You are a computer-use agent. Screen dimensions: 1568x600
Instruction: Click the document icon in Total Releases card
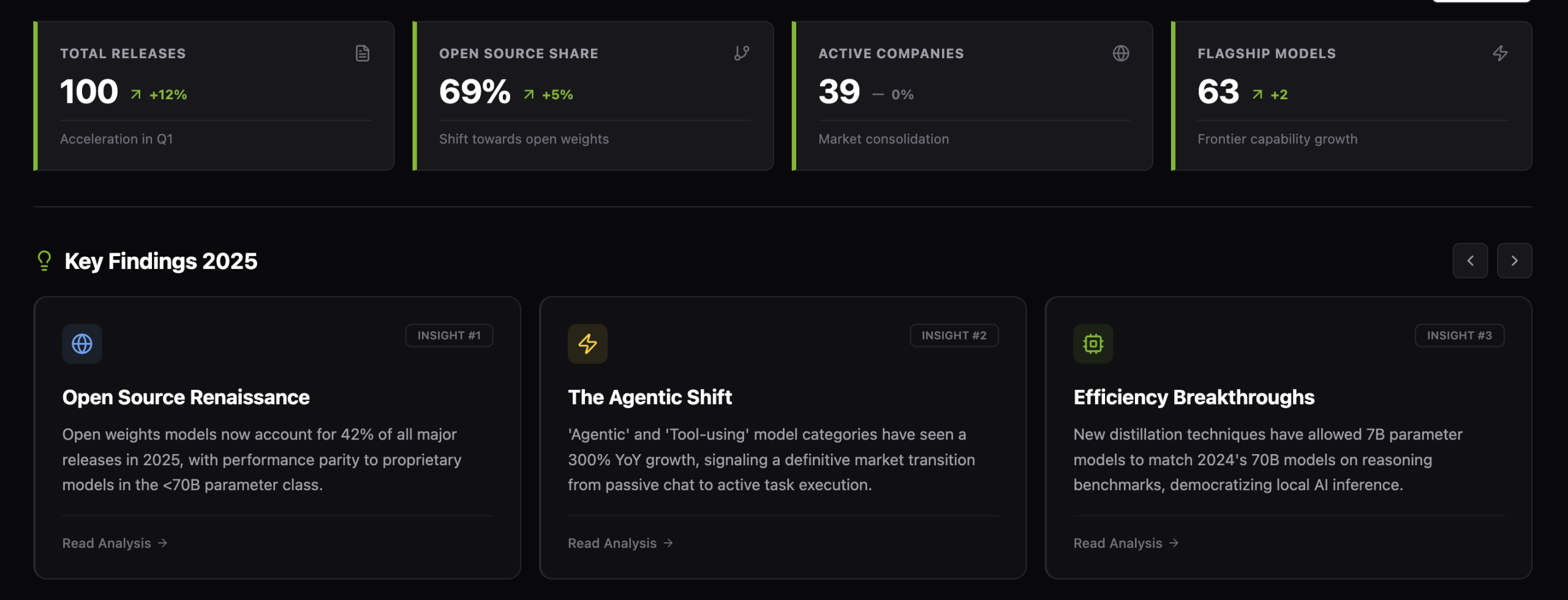[x=363, y=53]
